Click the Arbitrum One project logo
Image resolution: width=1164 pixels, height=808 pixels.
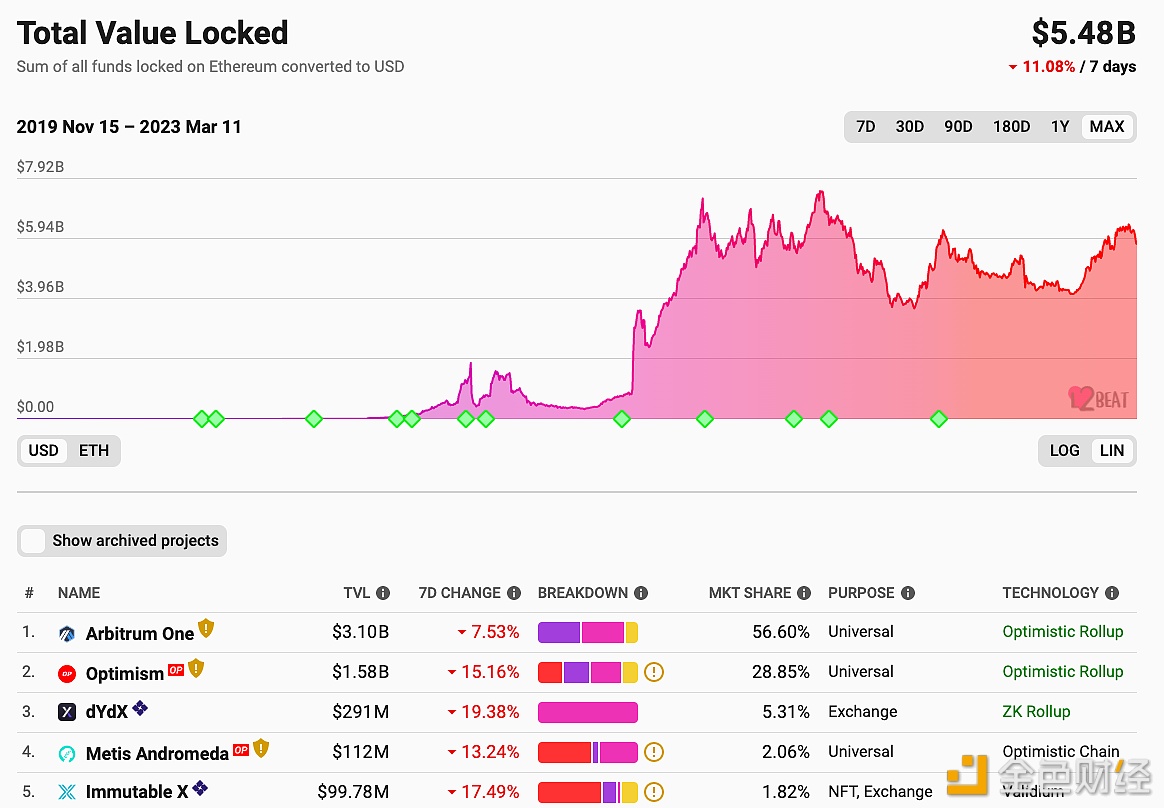(66, 633)
